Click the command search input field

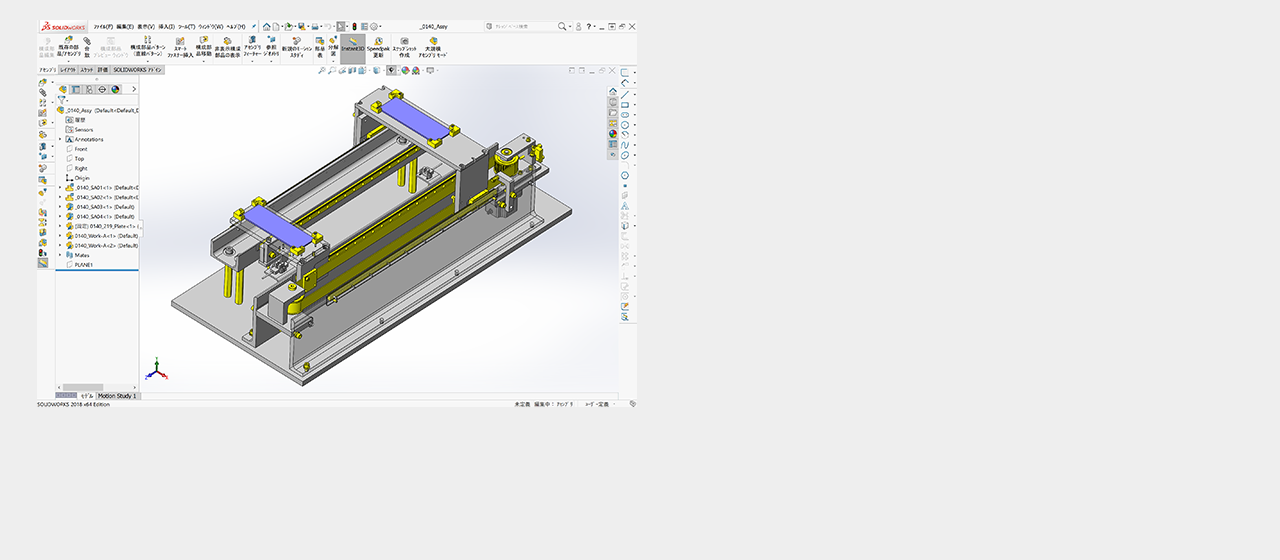524,26
